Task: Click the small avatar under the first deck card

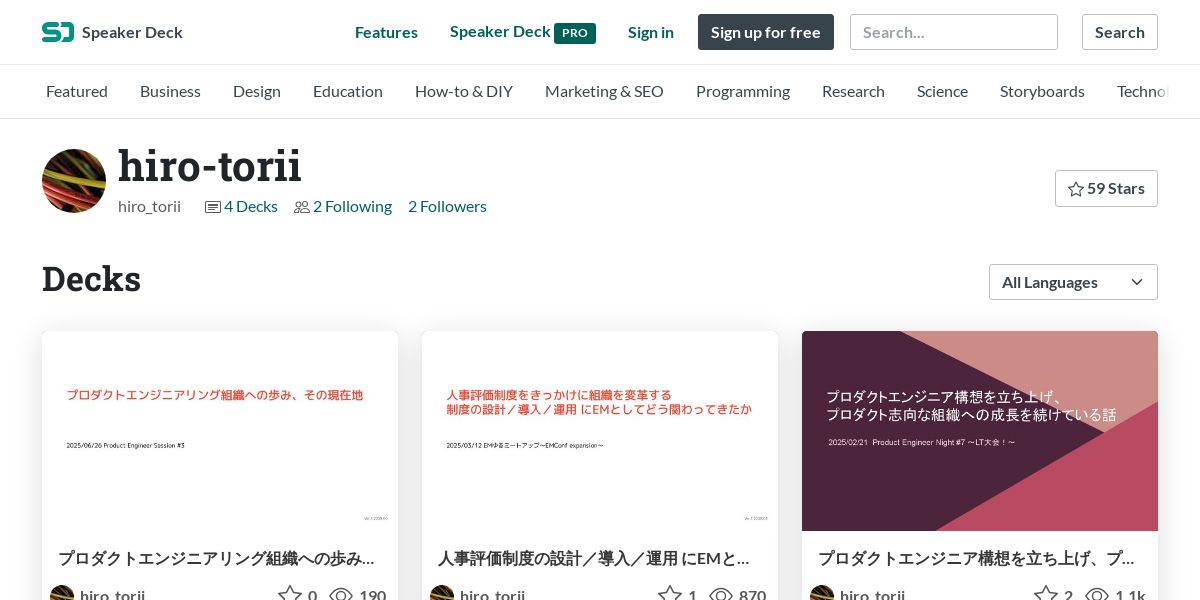Action: click(x=62, y=593)
